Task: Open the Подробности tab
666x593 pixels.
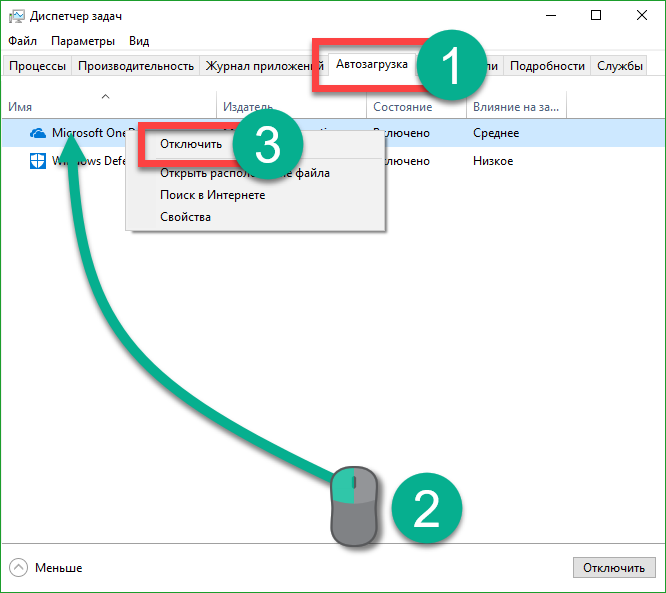Action: click(x=547, y=66)
